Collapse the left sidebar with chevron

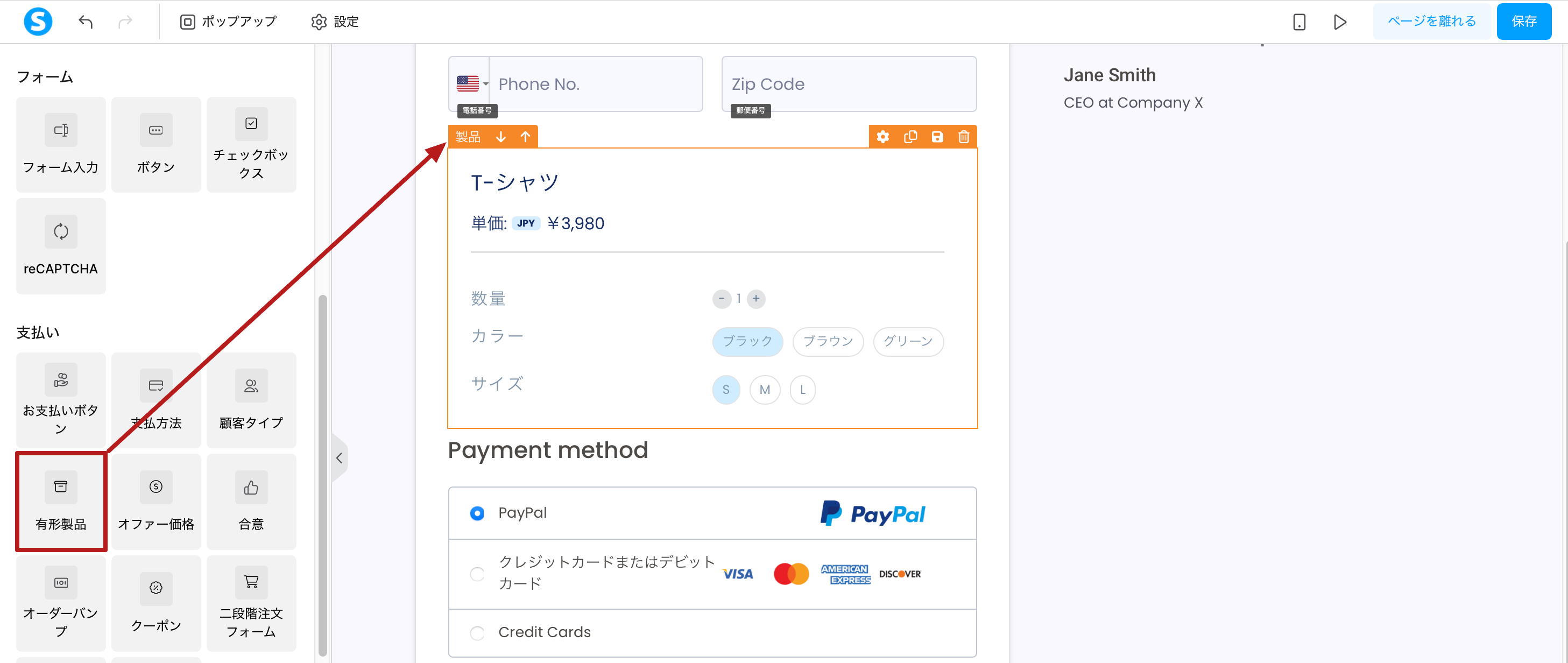tap(340, 458)
